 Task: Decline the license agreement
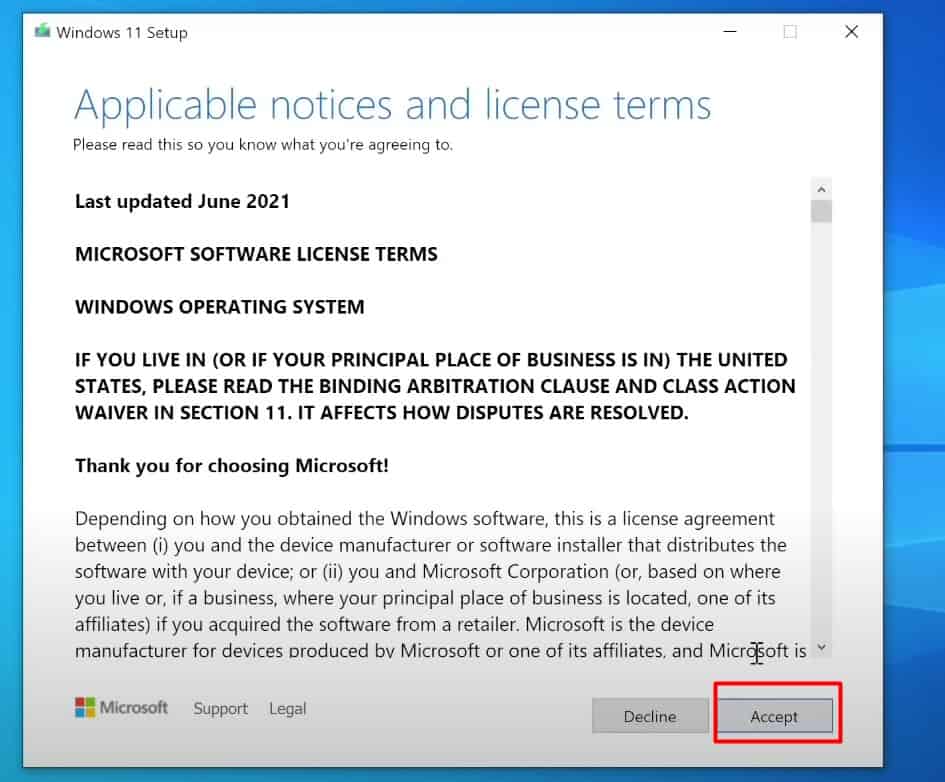tap(650, 716)
